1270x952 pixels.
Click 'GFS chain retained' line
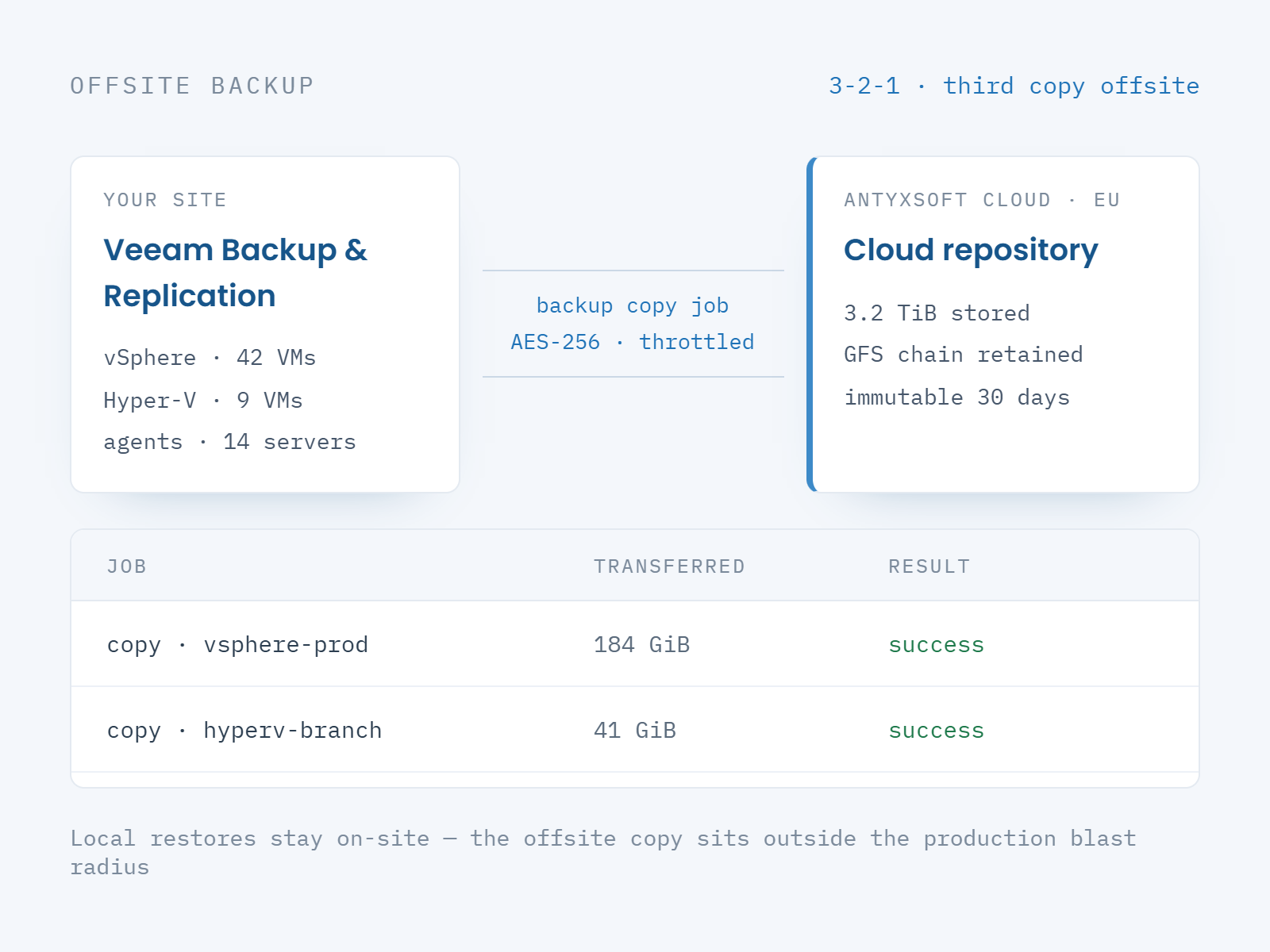tap(964, 355)
